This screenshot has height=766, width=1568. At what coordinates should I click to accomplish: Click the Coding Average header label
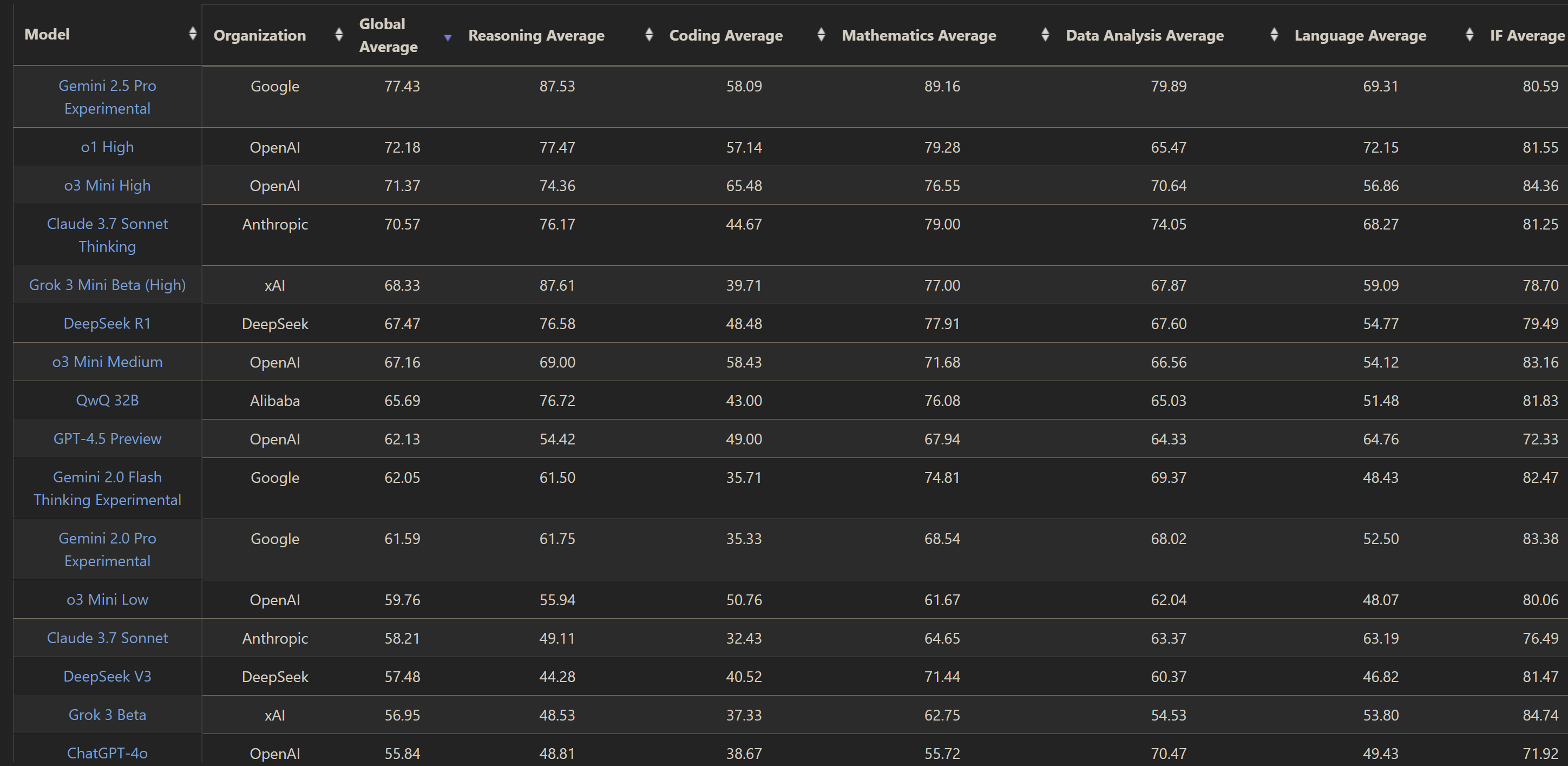[726, 35]
